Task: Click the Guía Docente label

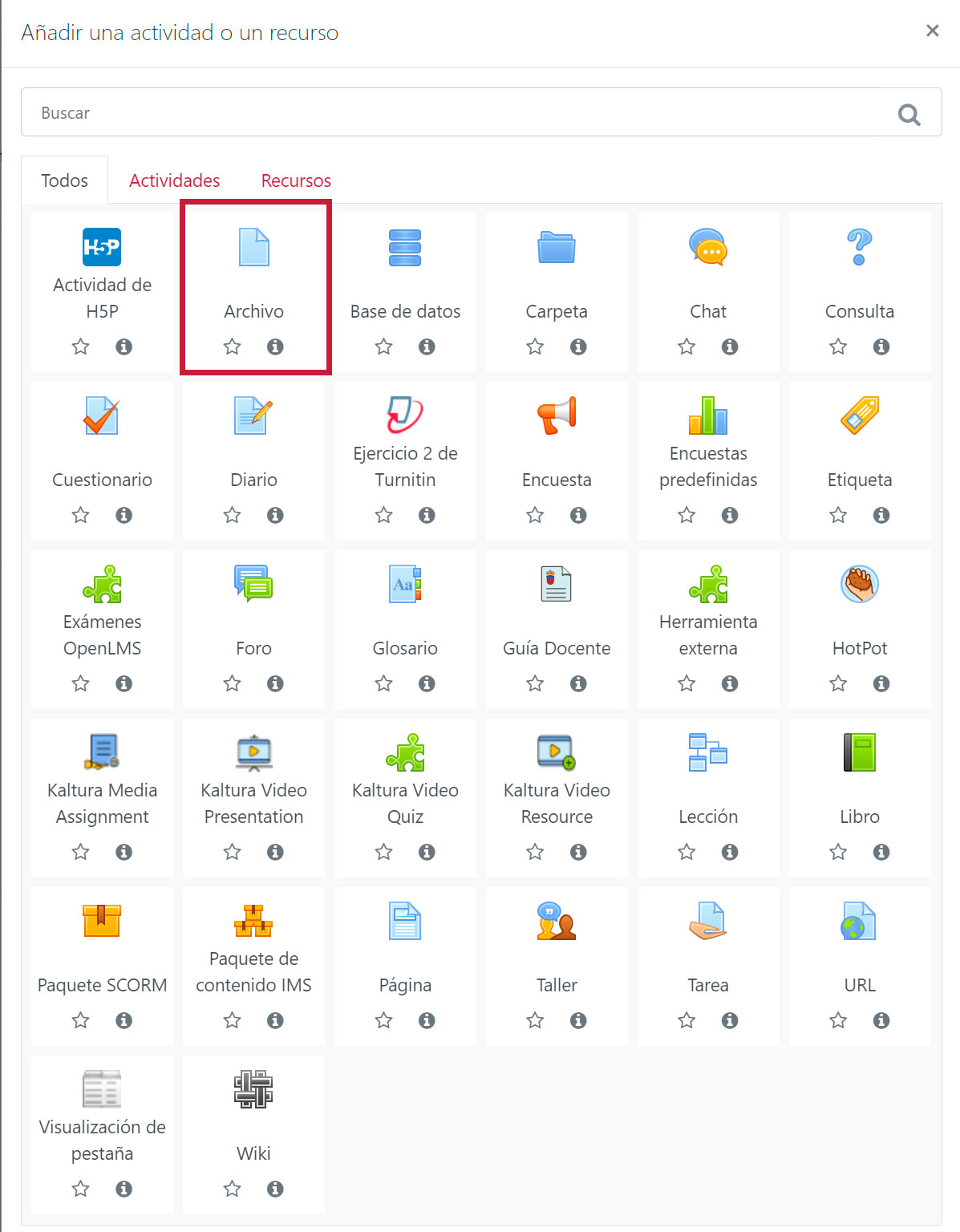Action: 557,648
